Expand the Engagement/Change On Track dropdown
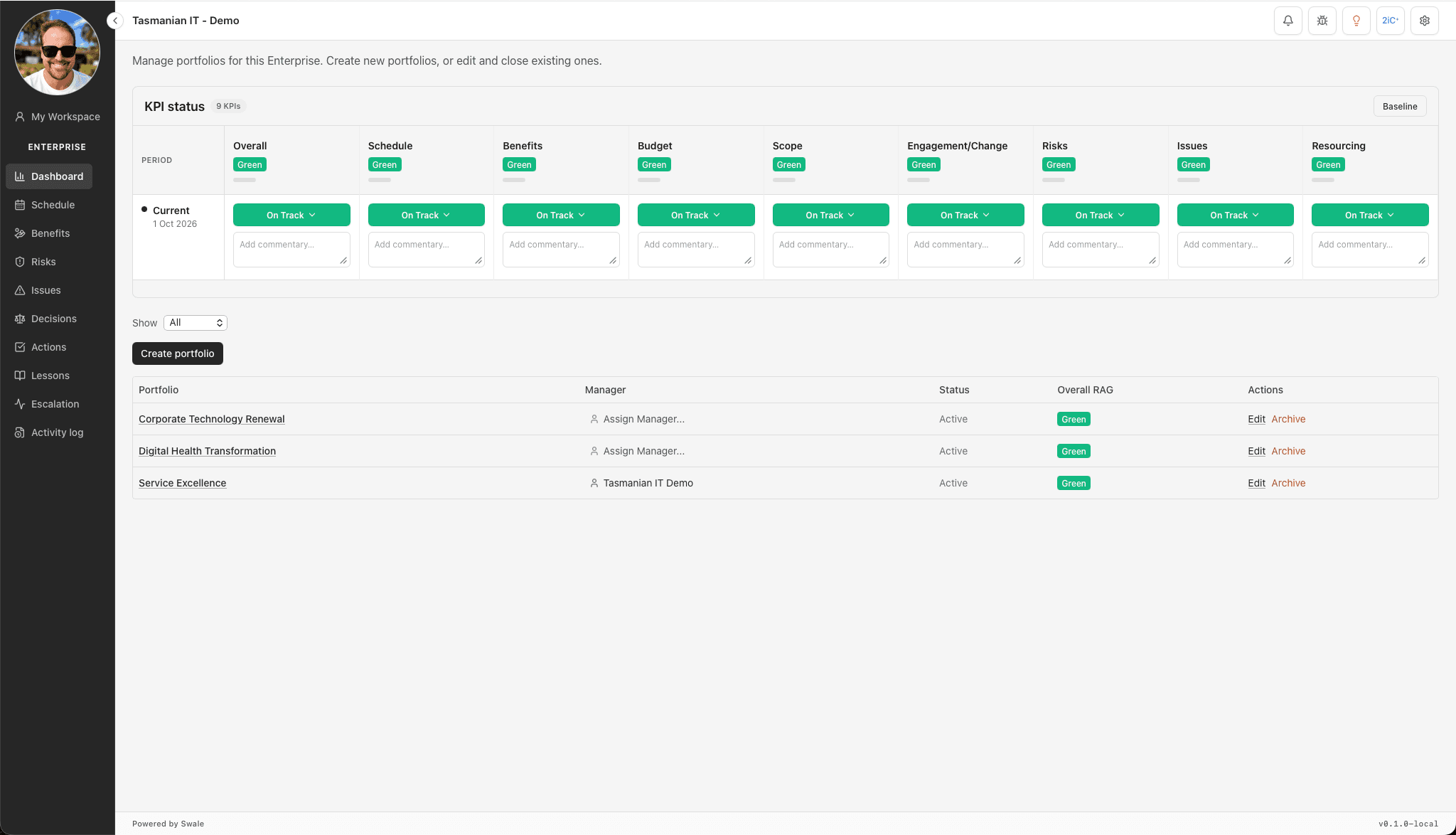The width and height of the screenshot is (1456, 835). point(965,215)
